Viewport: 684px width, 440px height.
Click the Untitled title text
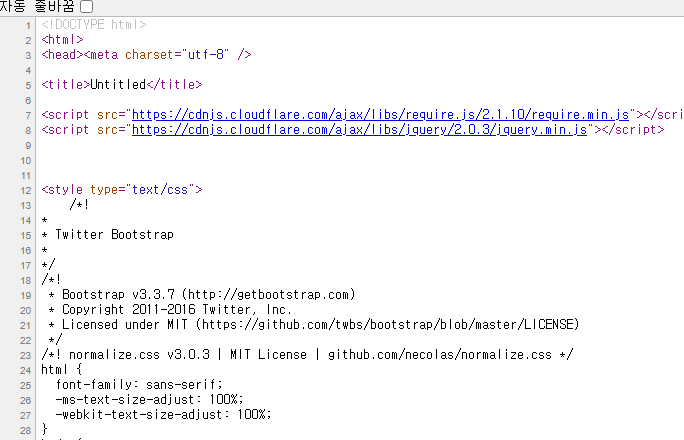click(118, 85)
